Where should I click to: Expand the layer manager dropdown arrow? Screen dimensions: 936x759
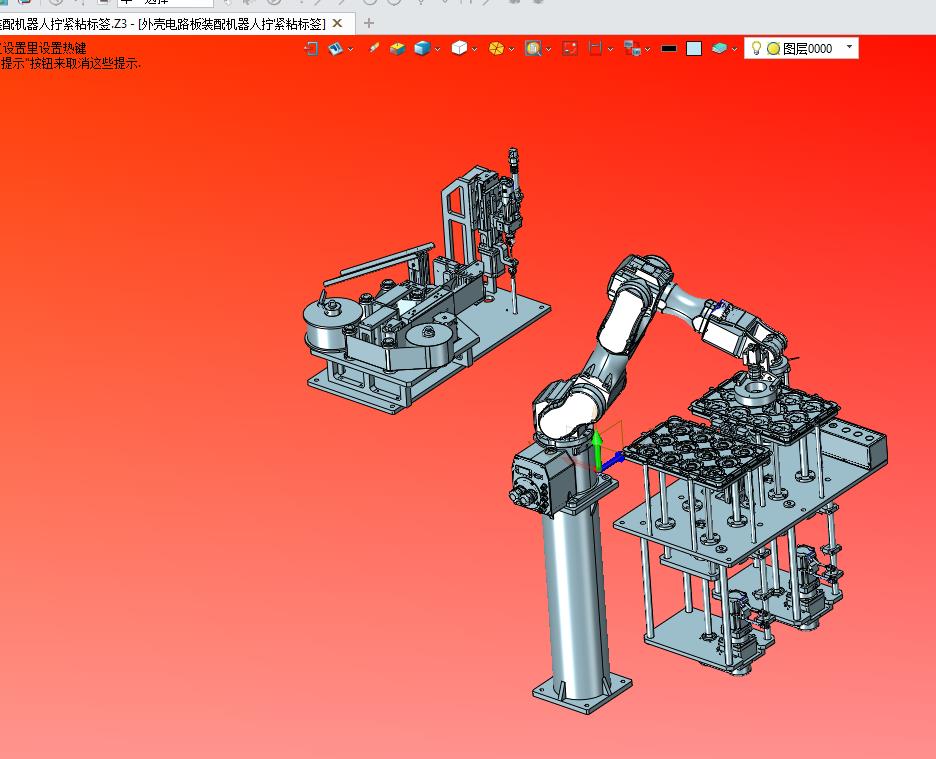coord(734,49)
